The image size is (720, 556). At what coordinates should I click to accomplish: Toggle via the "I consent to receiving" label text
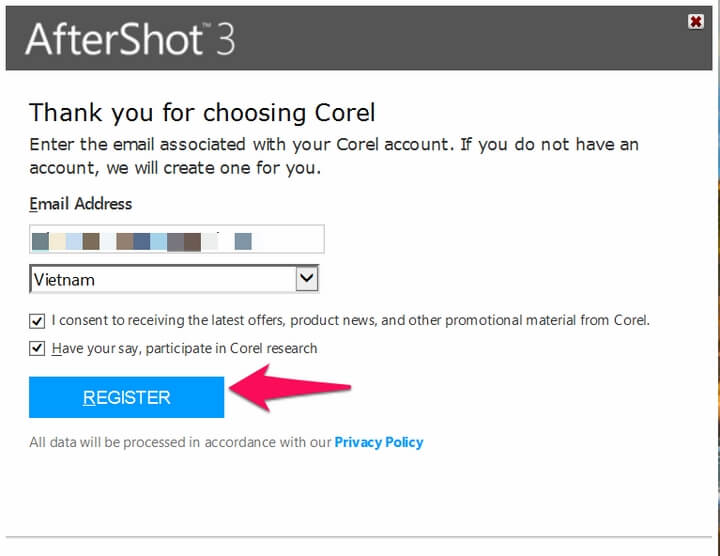click(x=350, y=320)
